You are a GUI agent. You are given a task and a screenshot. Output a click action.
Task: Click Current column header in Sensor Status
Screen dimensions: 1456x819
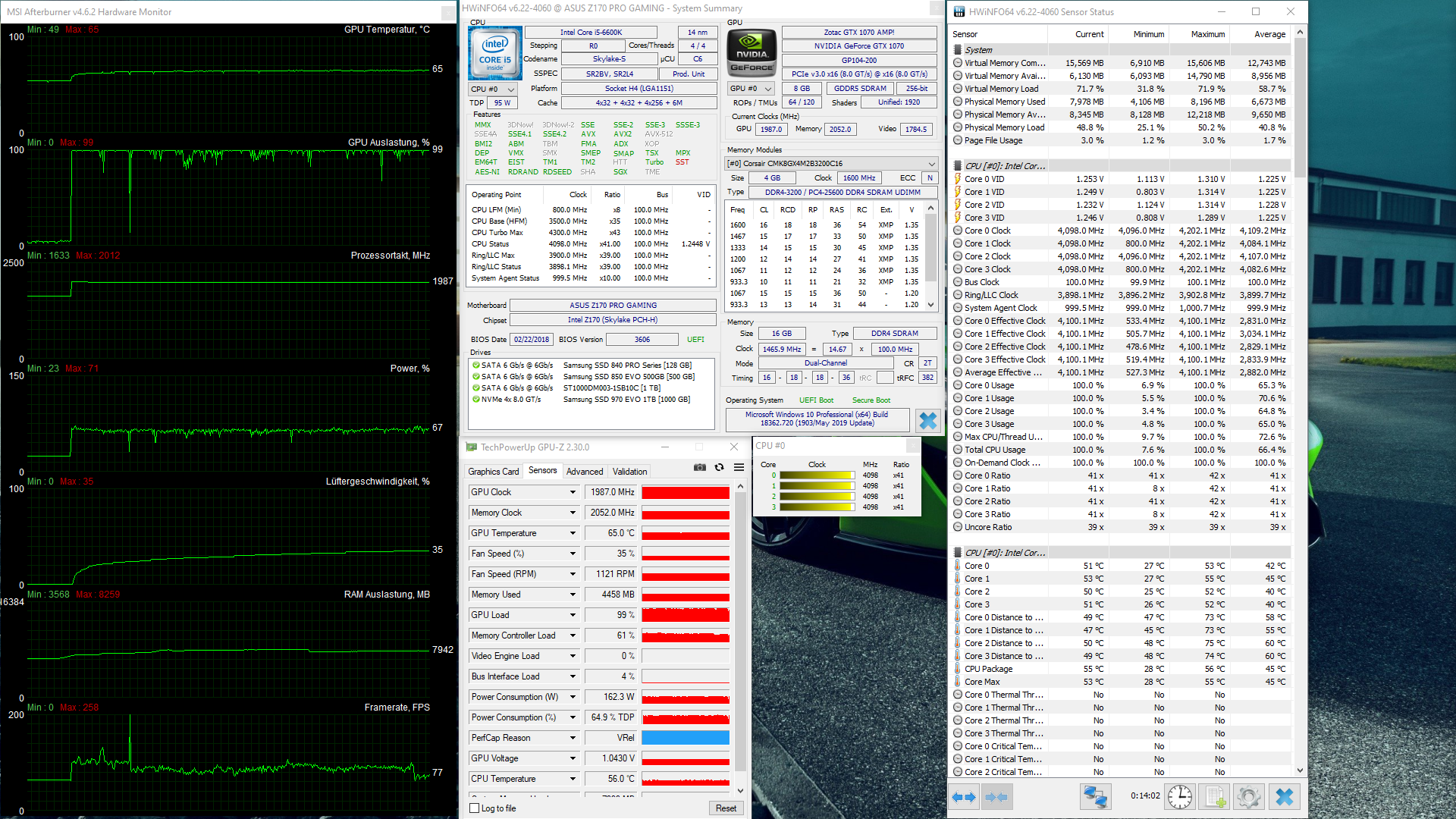(1089, 34)
